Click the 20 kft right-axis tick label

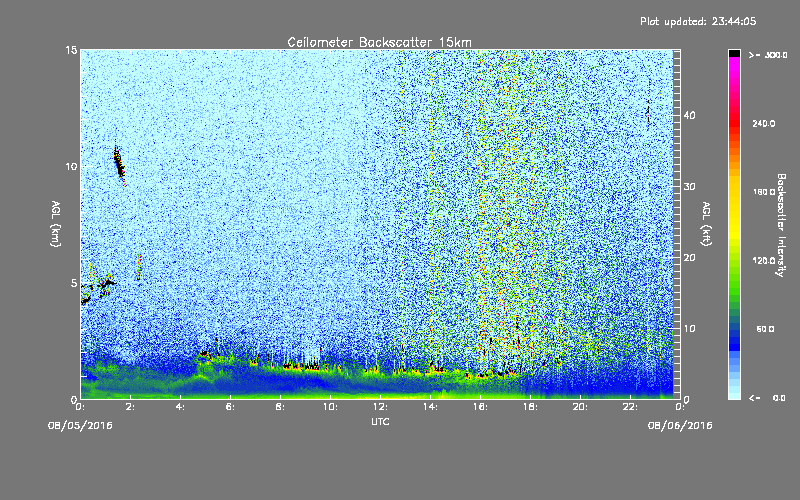(689, 258)
